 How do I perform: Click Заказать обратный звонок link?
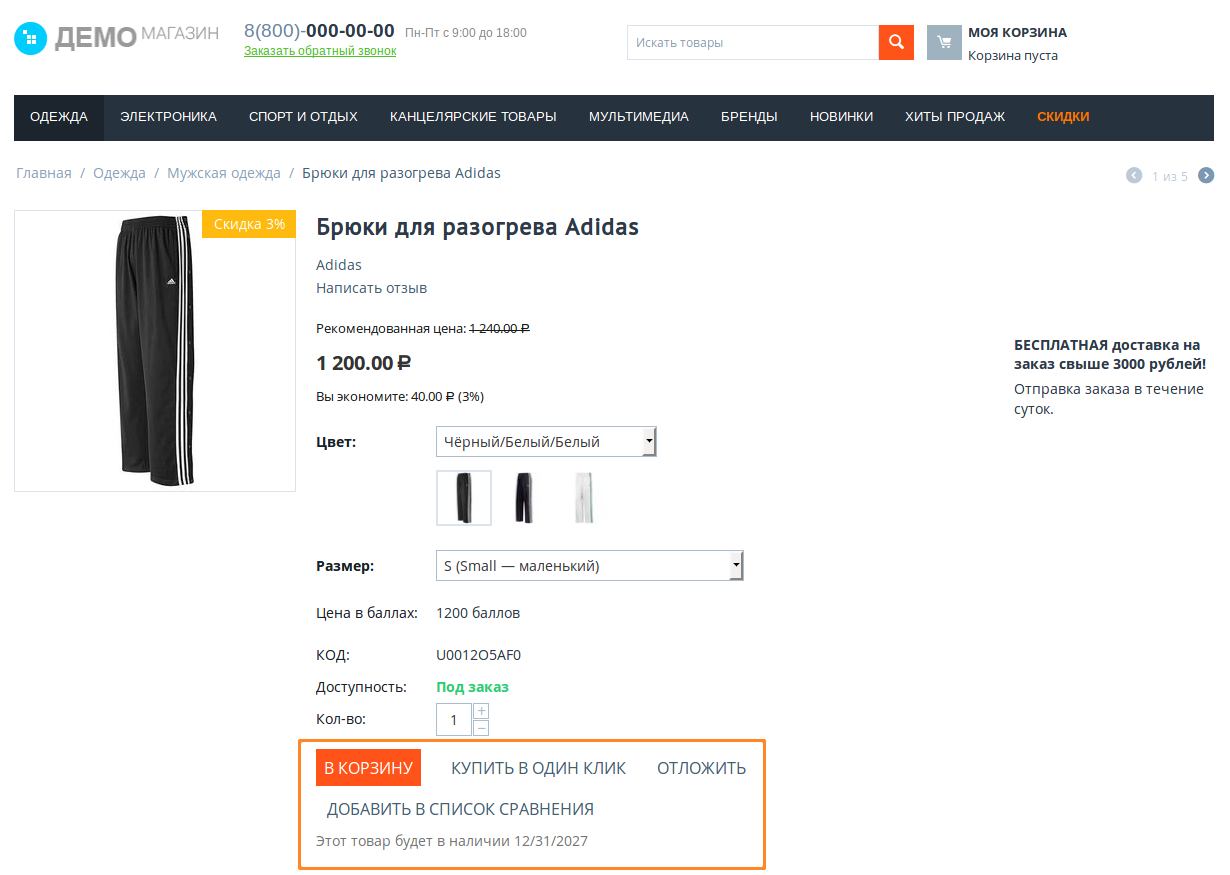(320, 51)
